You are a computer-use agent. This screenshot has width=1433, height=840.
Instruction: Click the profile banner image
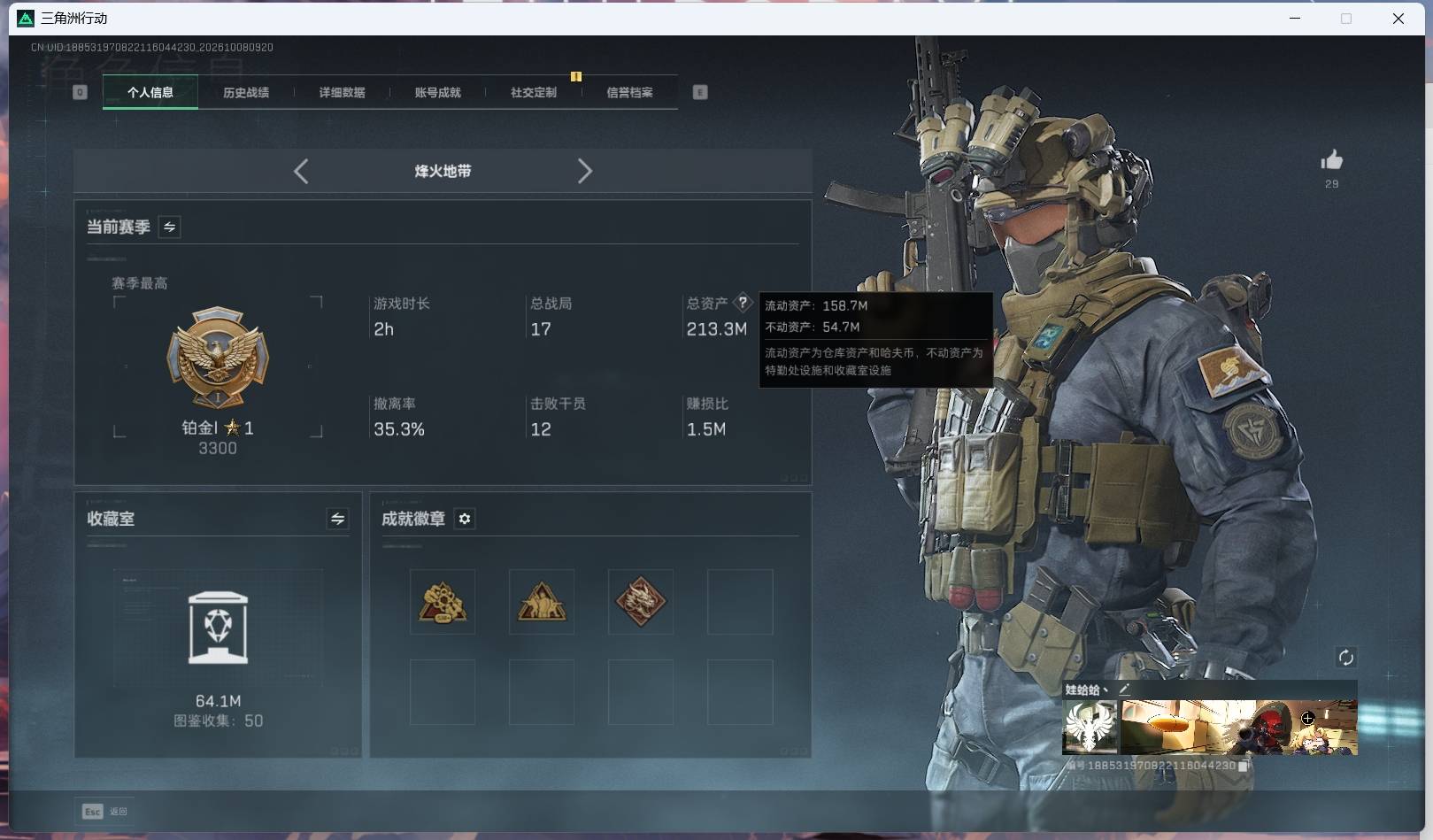(1239, 728)
